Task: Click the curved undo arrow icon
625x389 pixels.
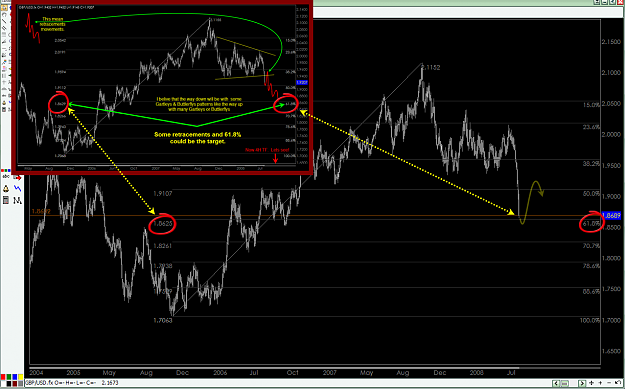Action: point(618,383)
